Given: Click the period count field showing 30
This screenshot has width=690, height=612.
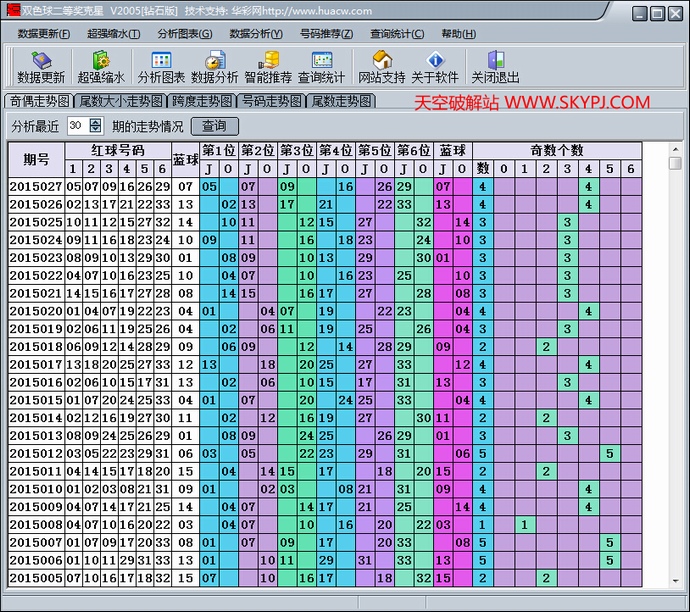Looking at the screenshot, I should (76, 126).
